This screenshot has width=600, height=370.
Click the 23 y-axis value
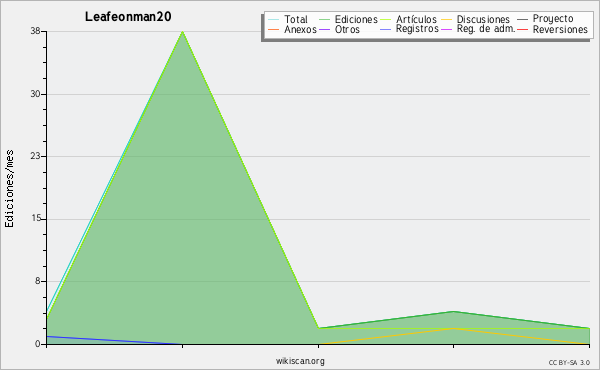pos(35,156)
